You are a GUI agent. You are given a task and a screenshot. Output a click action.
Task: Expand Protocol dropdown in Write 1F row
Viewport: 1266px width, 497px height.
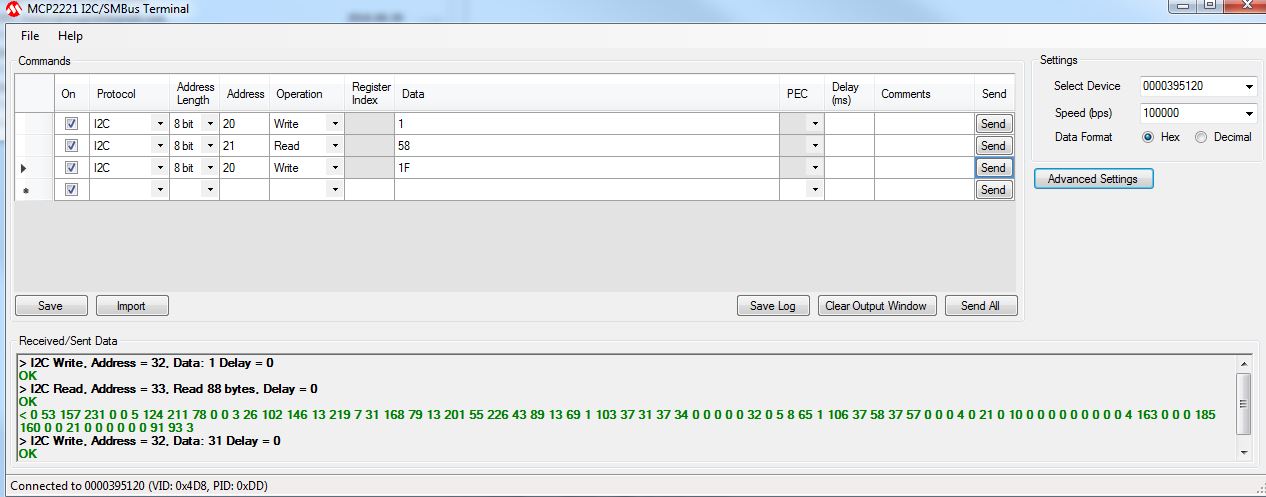click(x=160, y=168)
